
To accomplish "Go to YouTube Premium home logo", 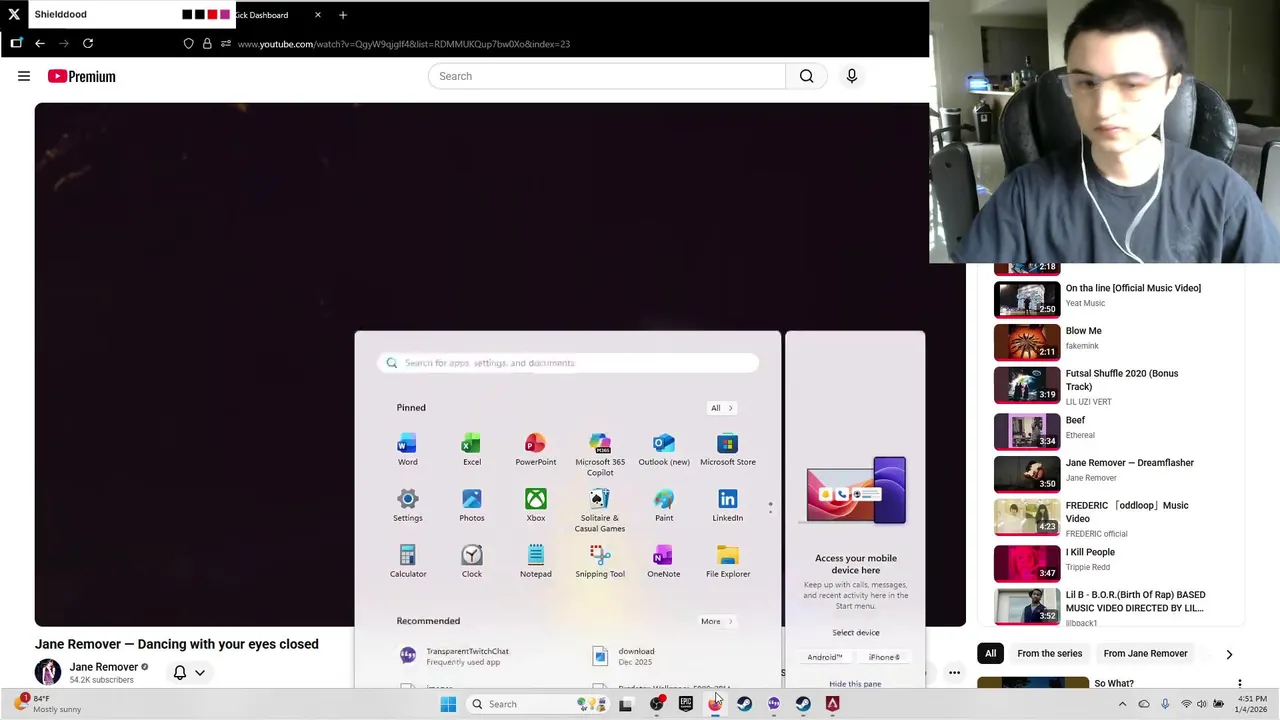I will [81, 76].
